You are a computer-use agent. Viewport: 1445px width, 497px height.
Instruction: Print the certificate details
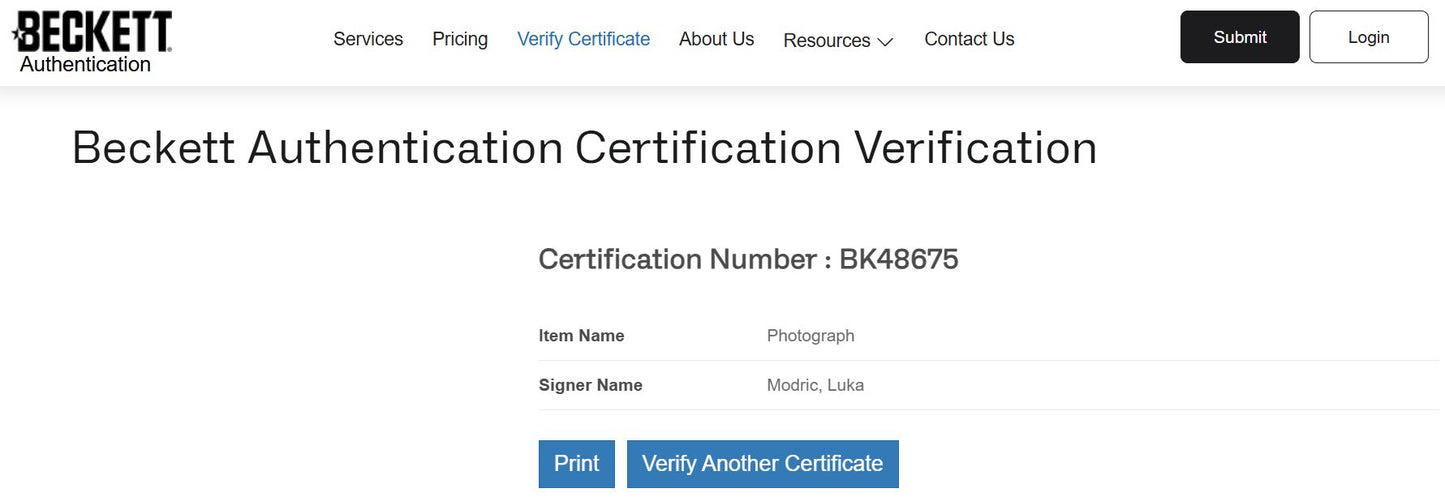pyautogui.click(x=577, y=464)
